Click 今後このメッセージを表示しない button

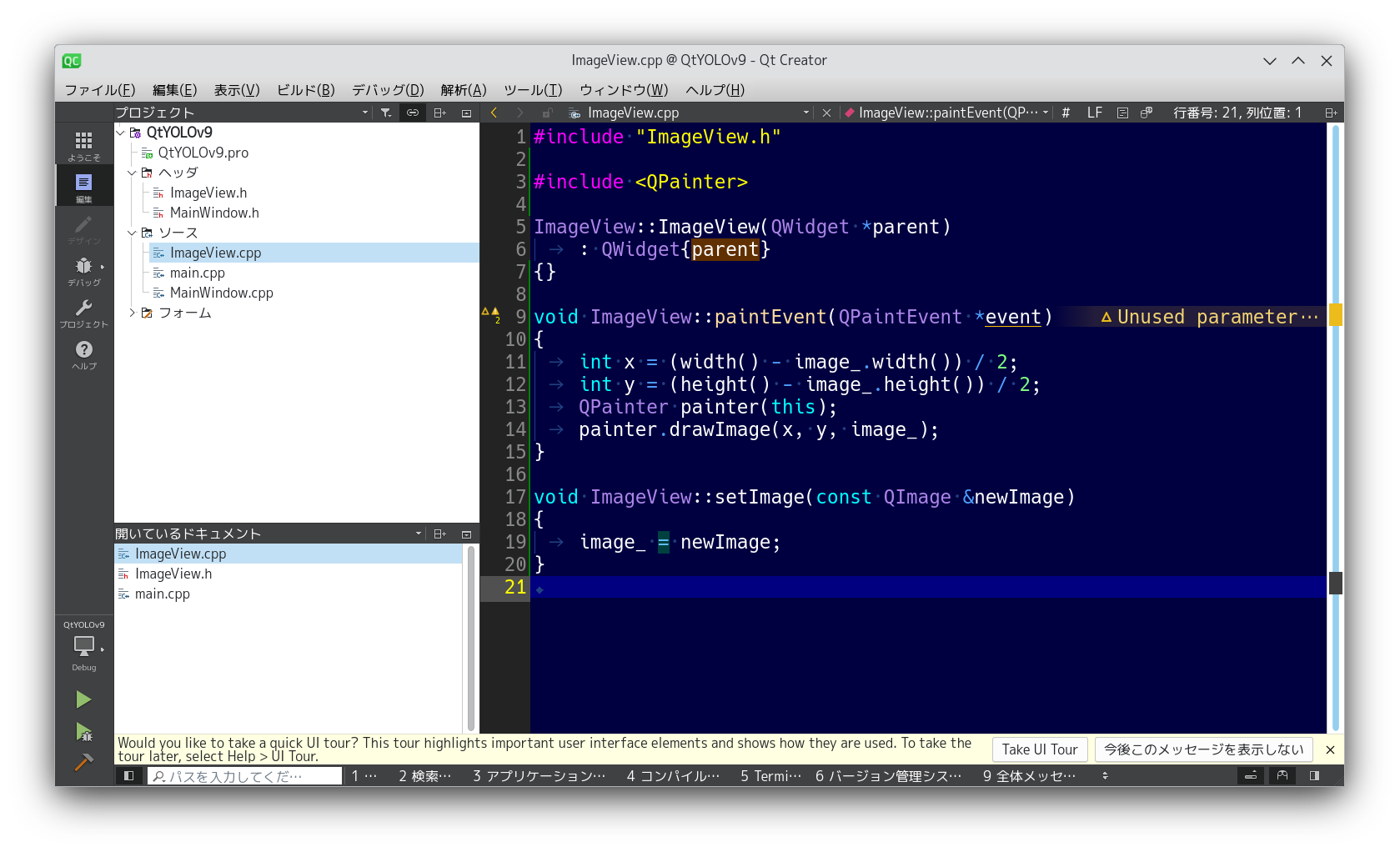[1204, 749]
